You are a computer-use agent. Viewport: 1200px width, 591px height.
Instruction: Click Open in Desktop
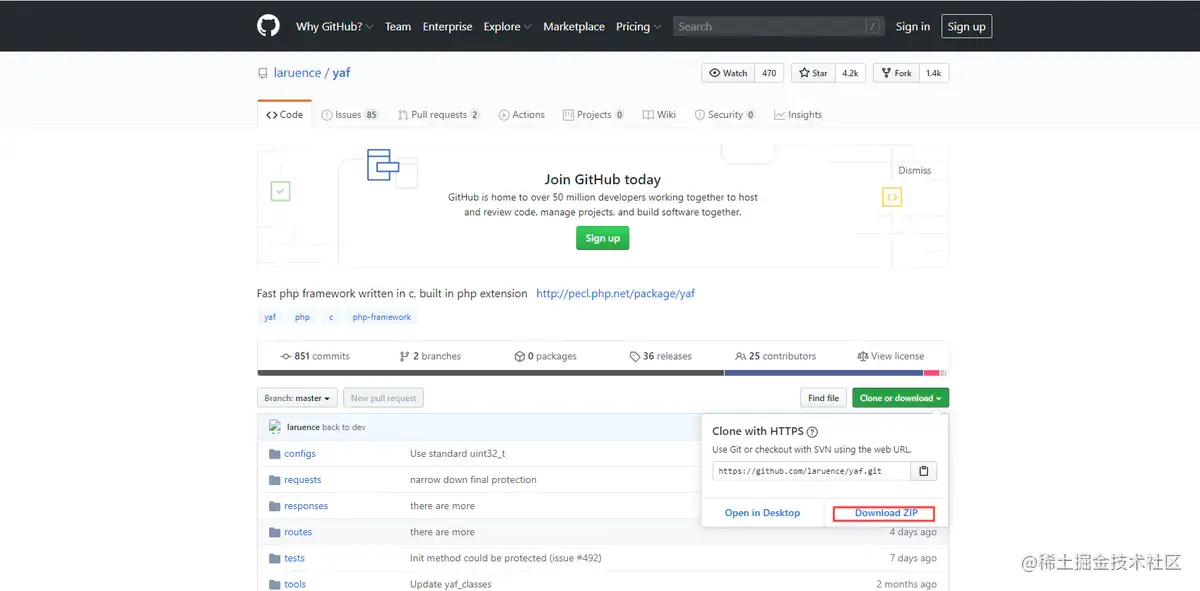click(762, 513)
